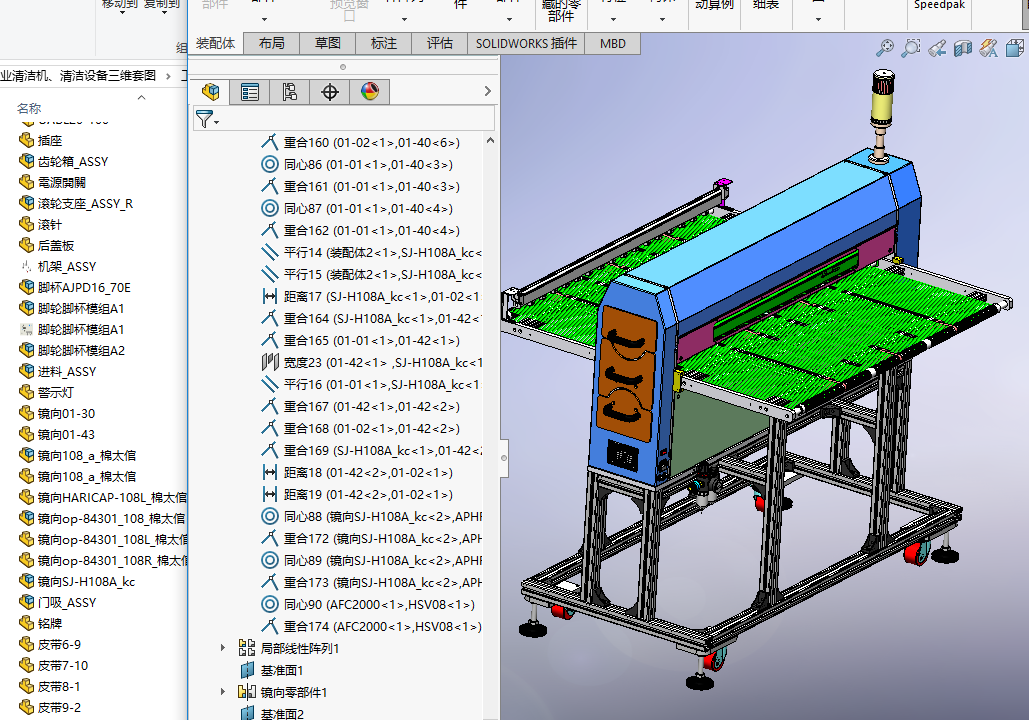Click the Zoom to Fit magnifier icon
This screenshot has height=720, width=1029.
[885, 48]
